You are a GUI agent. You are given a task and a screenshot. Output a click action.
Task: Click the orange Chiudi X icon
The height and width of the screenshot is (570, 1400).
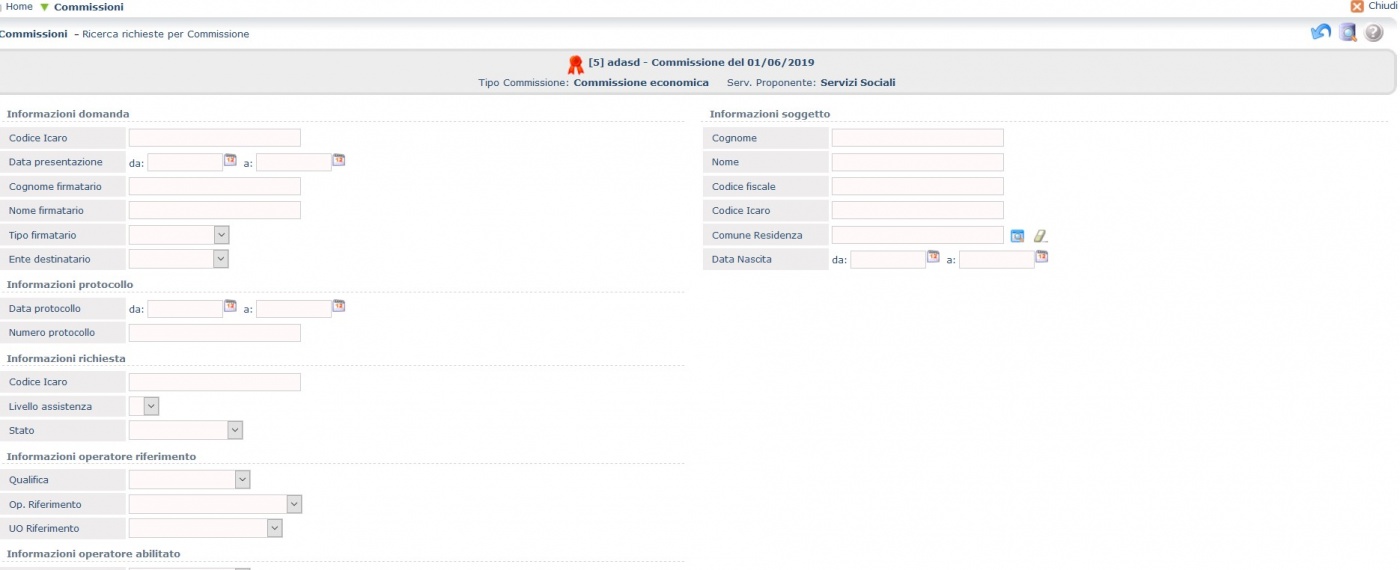[x=1357, y=7]
